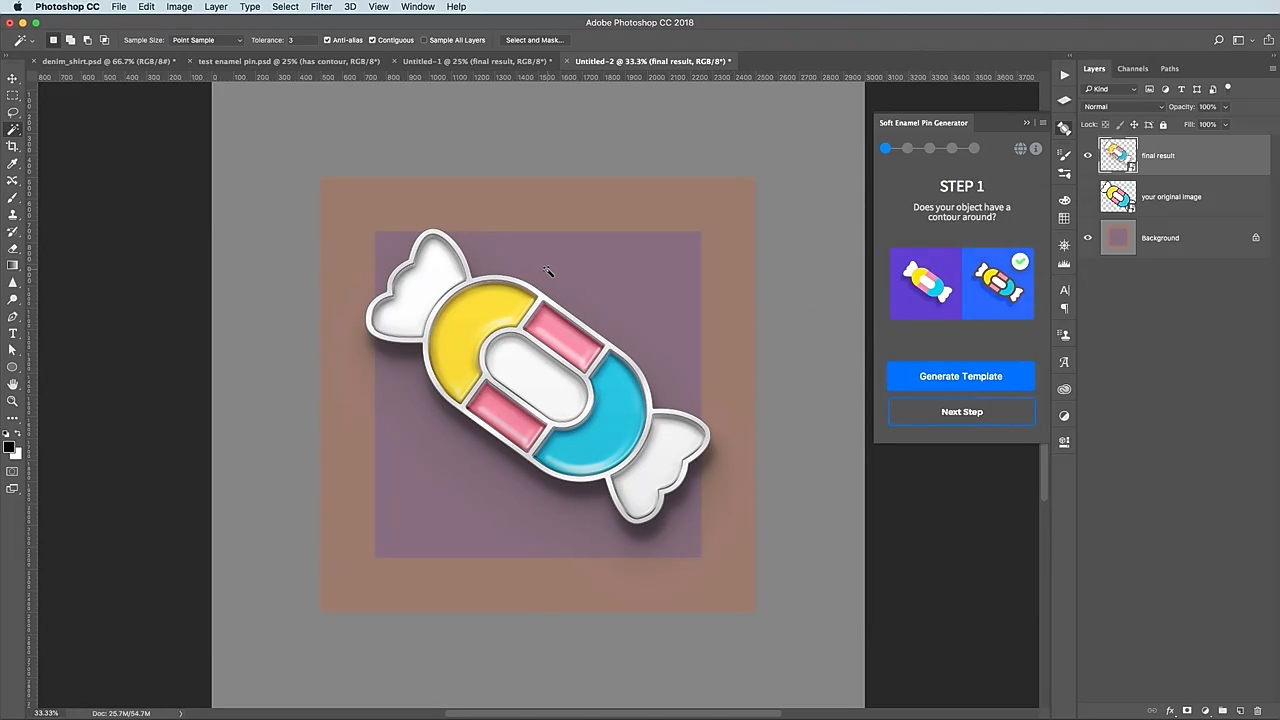The height and width of the screenshot is (720, 1280).
Task: Enable Sample All Layers checkbox
Action: coord(424,40)
